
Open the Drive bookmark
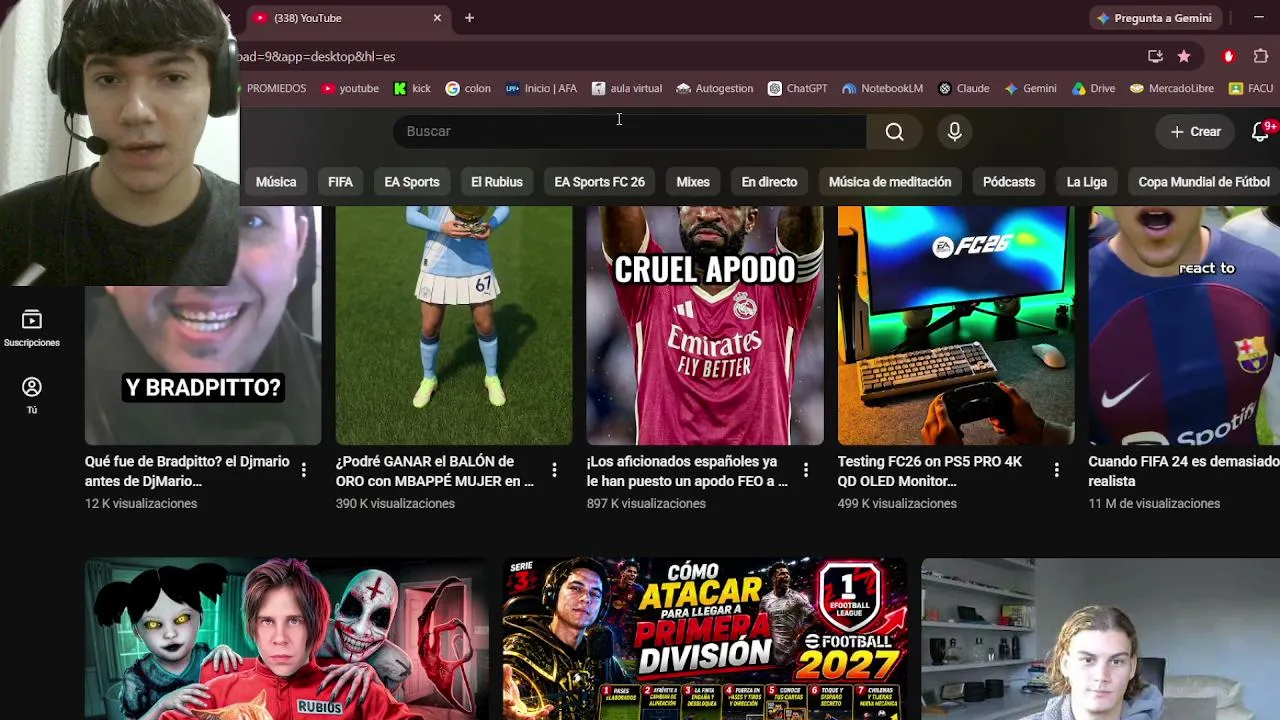(1093, 88)
